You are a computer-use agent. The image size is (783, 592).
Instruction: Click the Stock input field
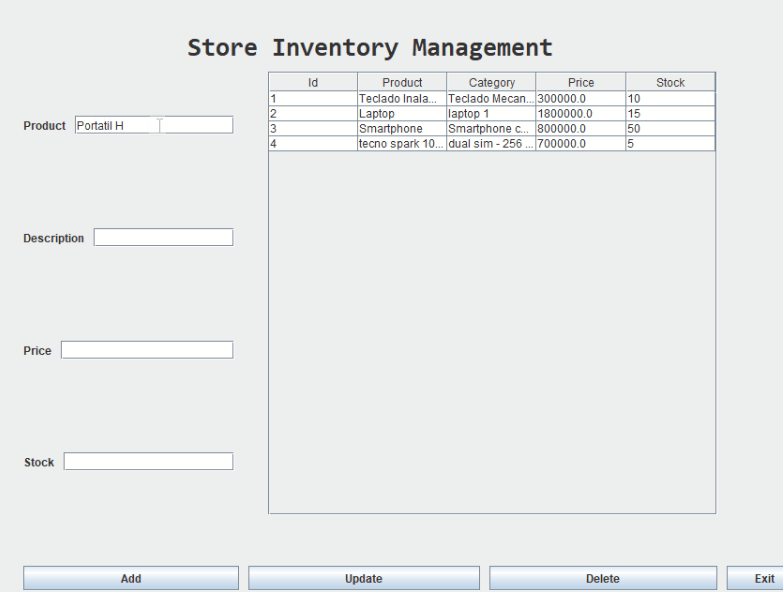(148, 462)
